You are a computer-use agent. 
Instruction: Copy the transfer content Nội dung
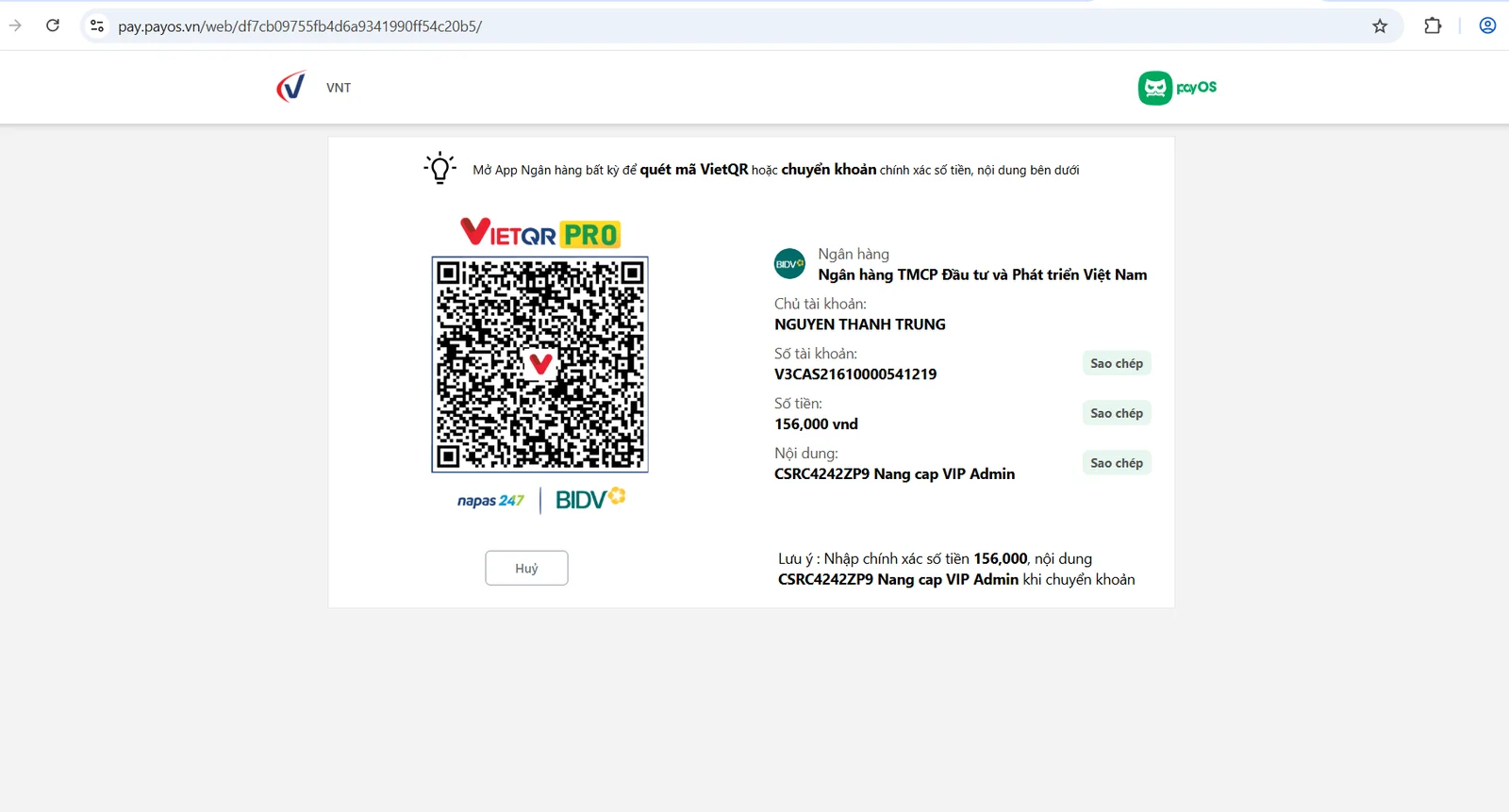coord(1116,463)
